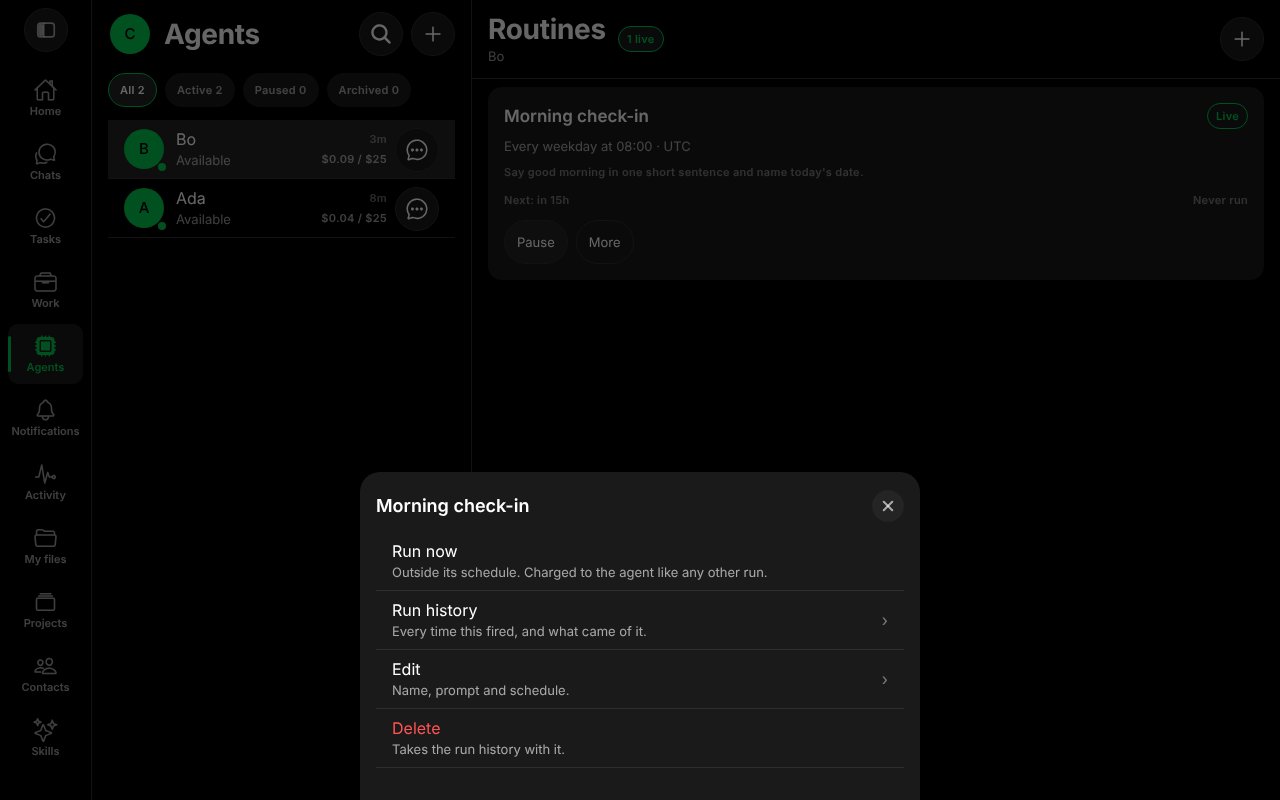Viewport: 1280px width, 800px height.
Task: Open Edit for name, prompt and schedule
Action: tap(640, 679)
